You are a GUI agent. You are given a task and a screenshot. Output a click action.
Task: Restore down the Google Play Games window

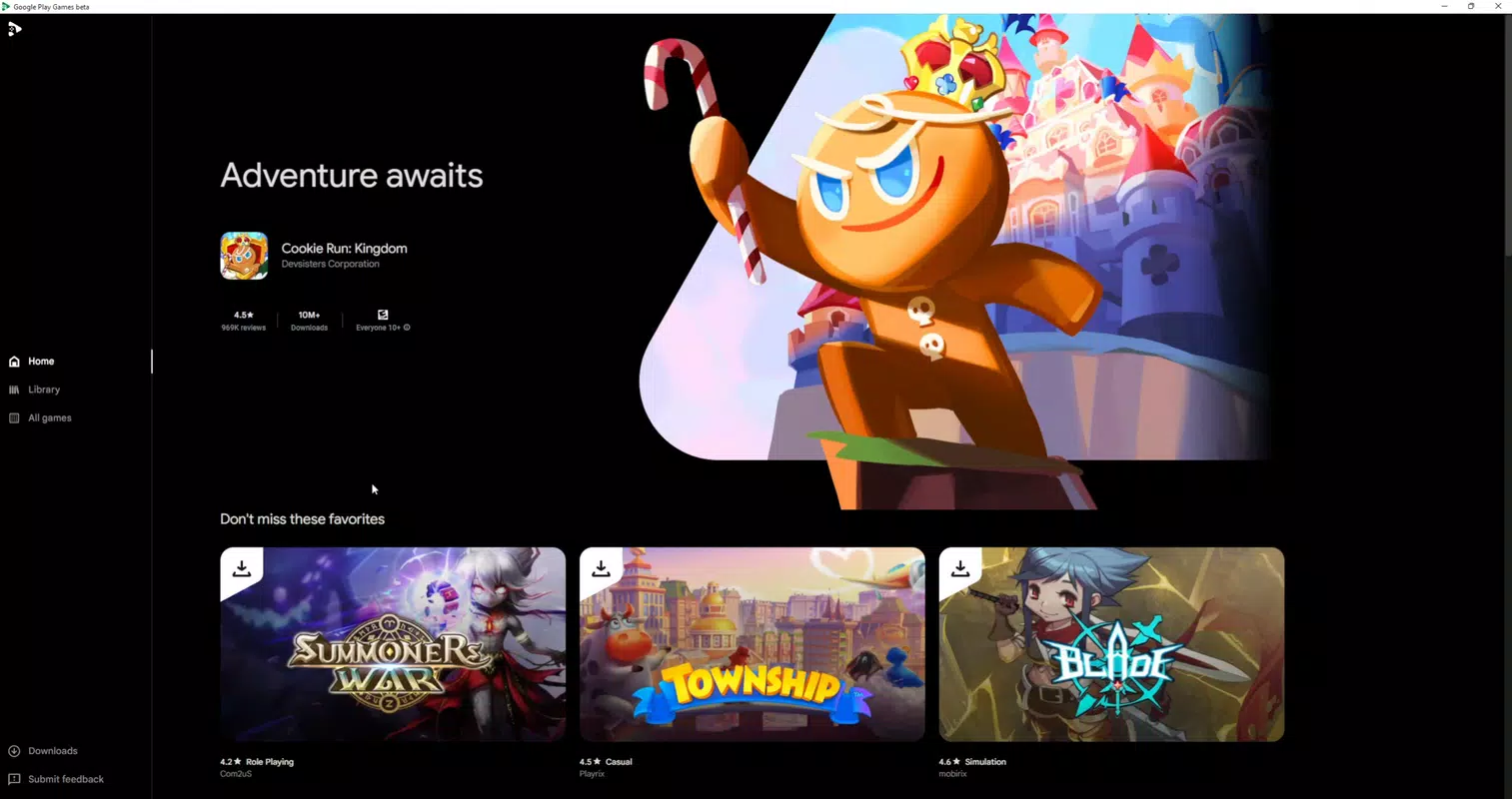1471,7
